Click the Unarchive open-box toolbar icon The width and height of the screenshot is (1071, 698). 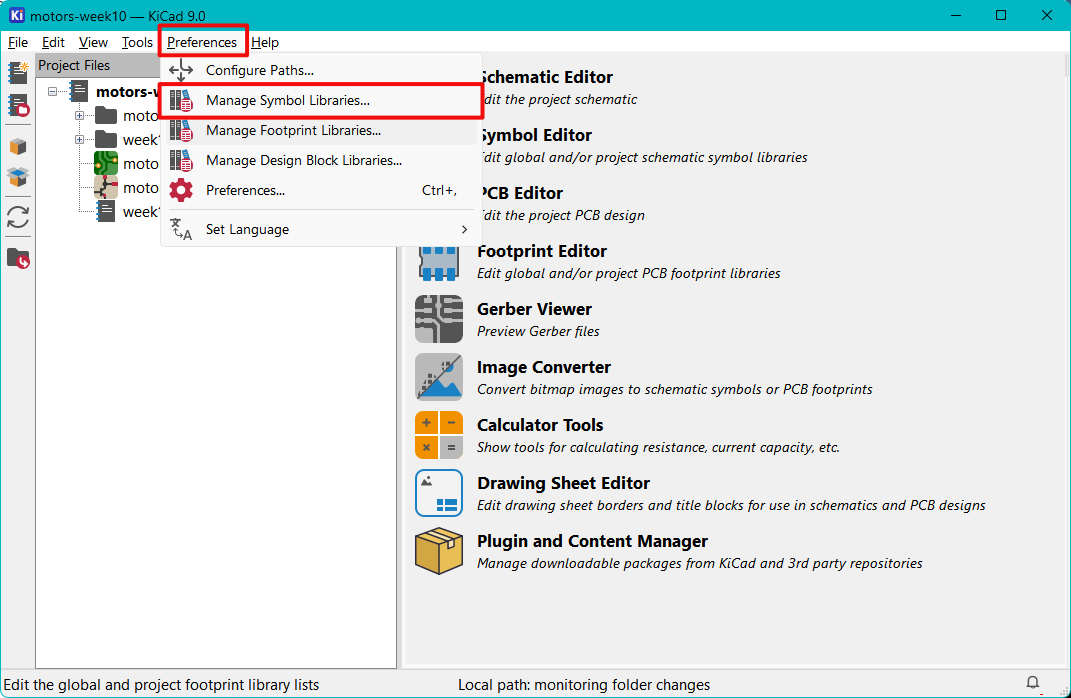coord(18,177)
